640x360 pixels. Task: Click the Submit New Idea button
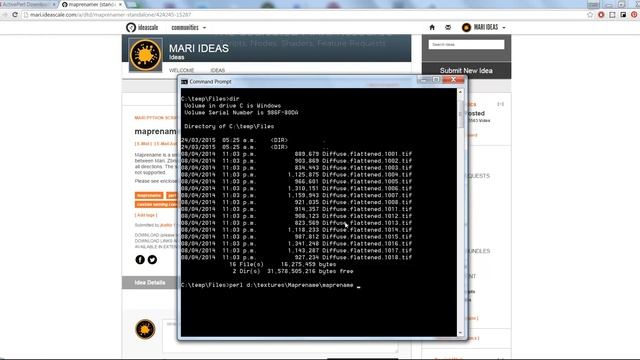[466, 70]
